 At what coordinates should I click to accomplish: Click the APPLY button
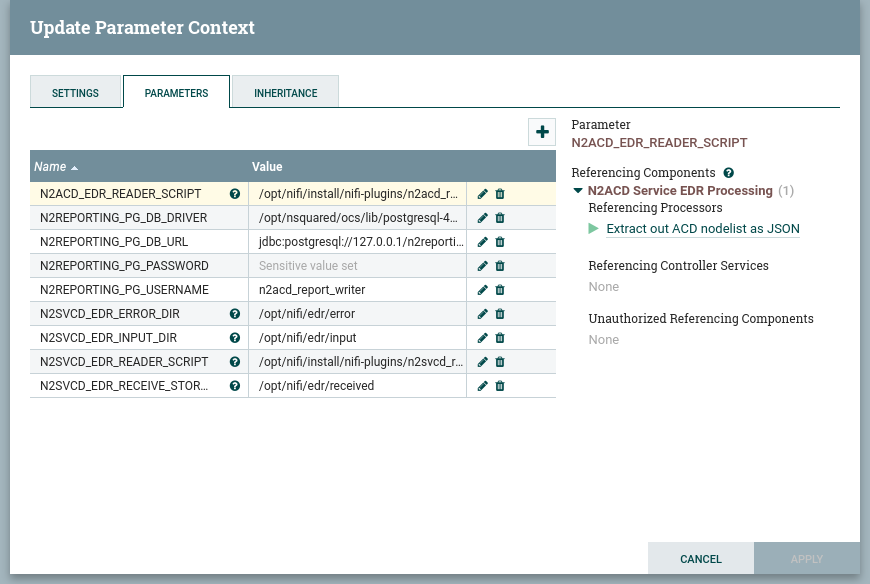[806, 558]
